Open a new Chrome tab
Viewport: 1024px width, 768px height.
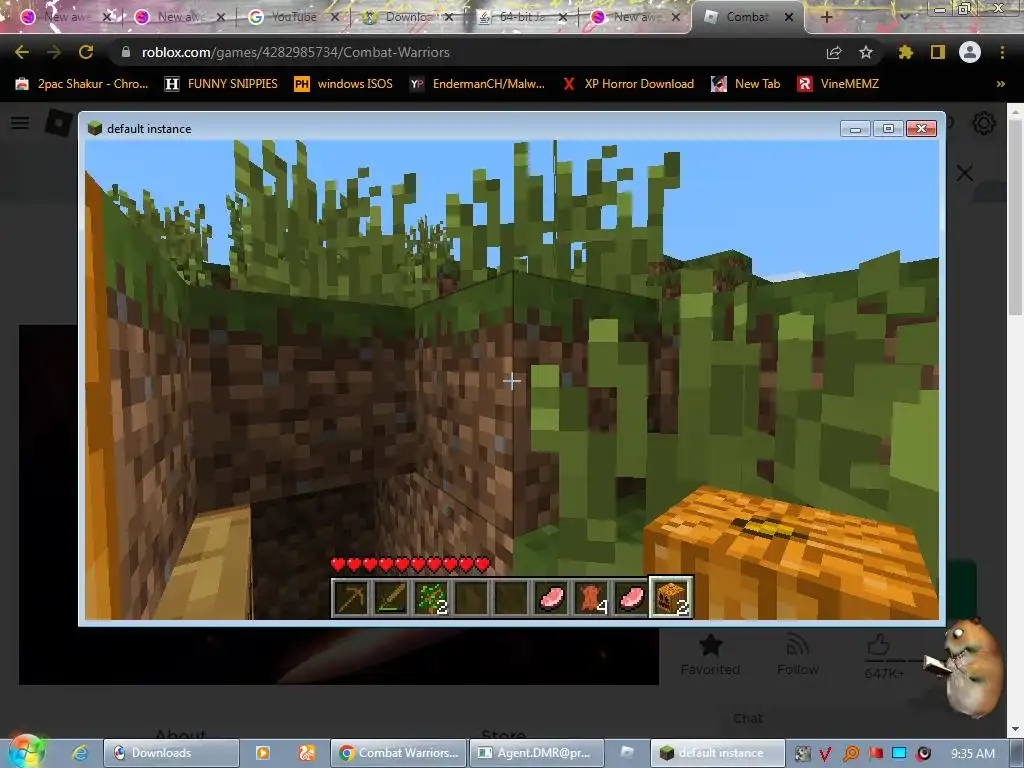pyautogui.click(x=826, y=17)
